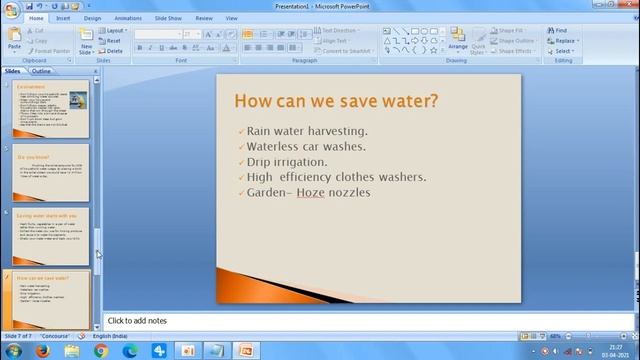Increase font size with Grow Font
This screenshot has height=360, width=640.
(209, 35)
